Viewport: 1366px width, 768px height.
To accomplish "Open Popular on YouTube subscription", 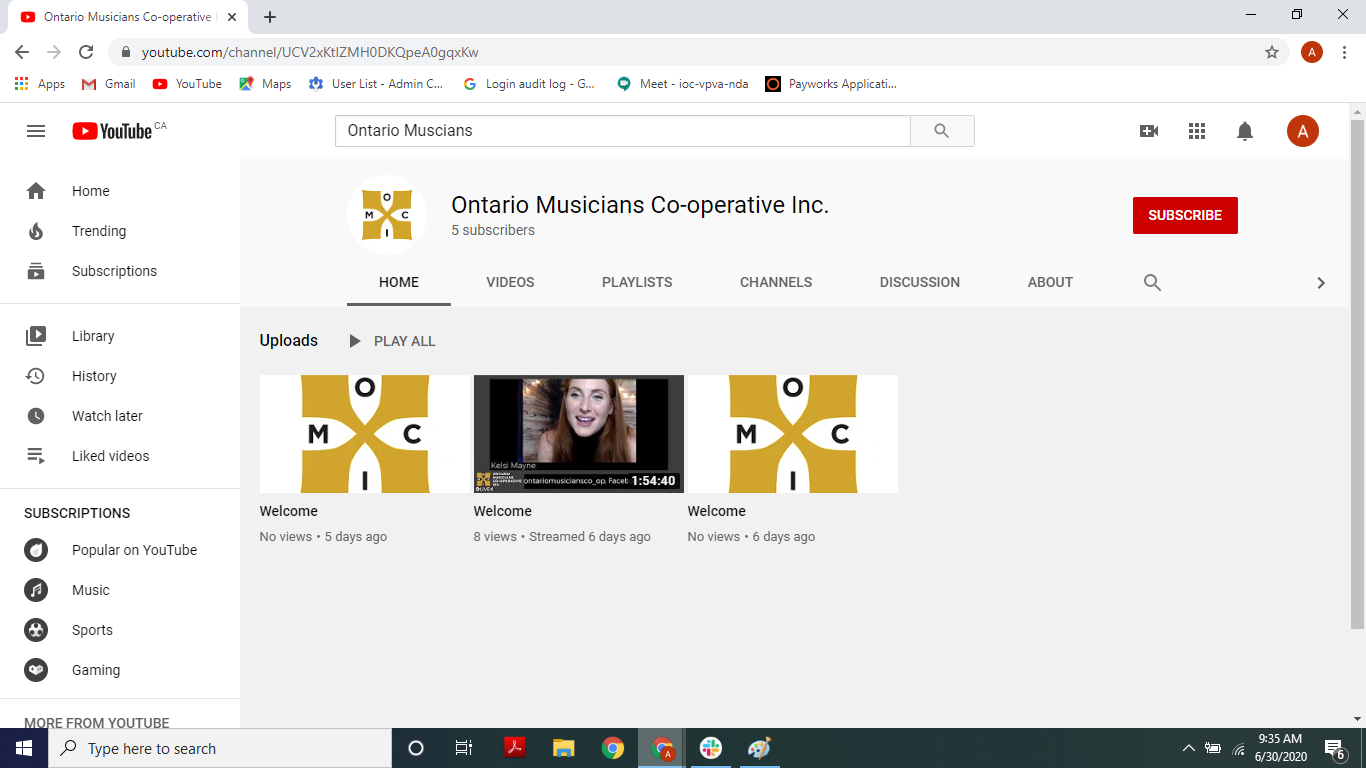I will 120,550.
